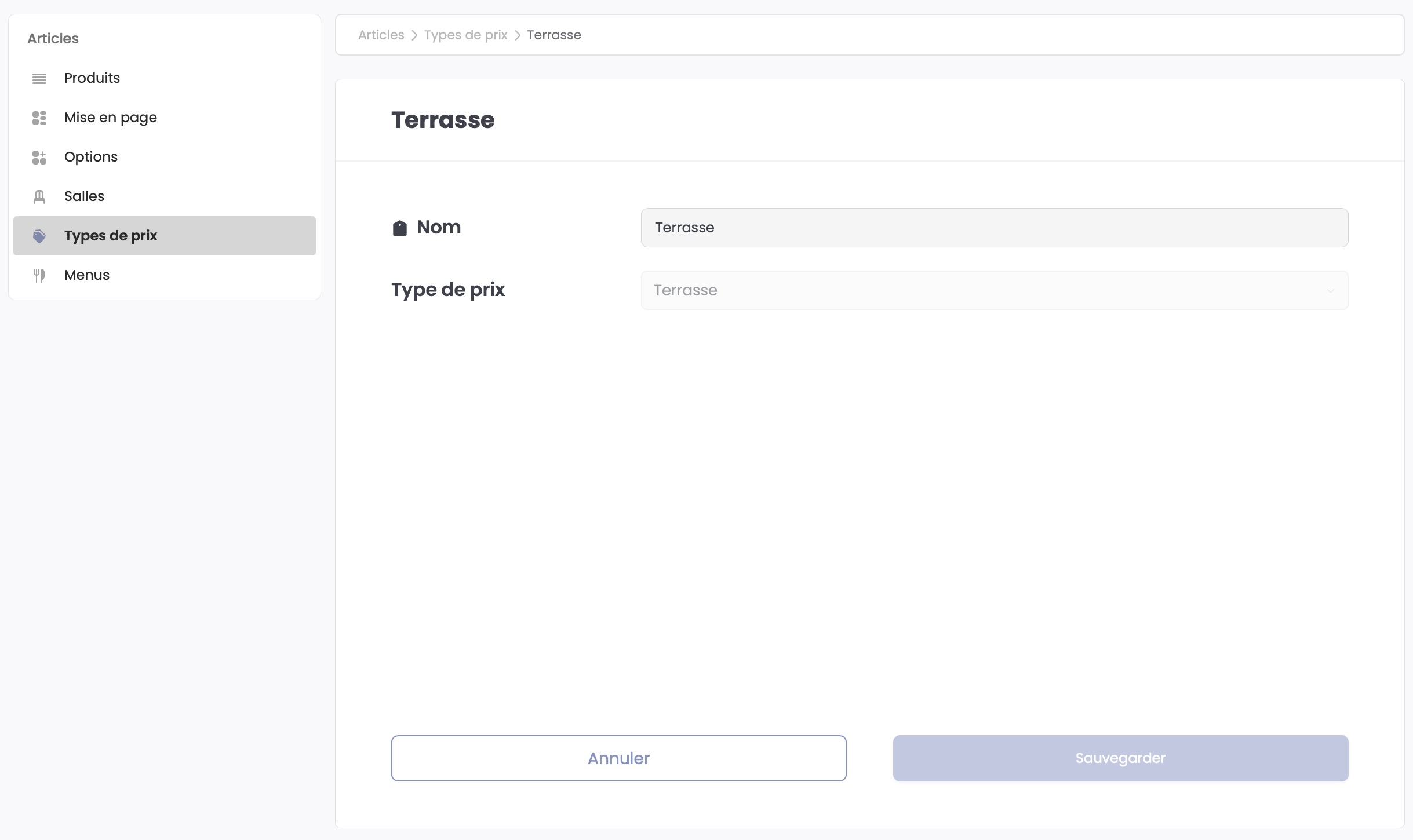
Task: Click the Terrasse breadcrumb item
Action: coord(553,35)
